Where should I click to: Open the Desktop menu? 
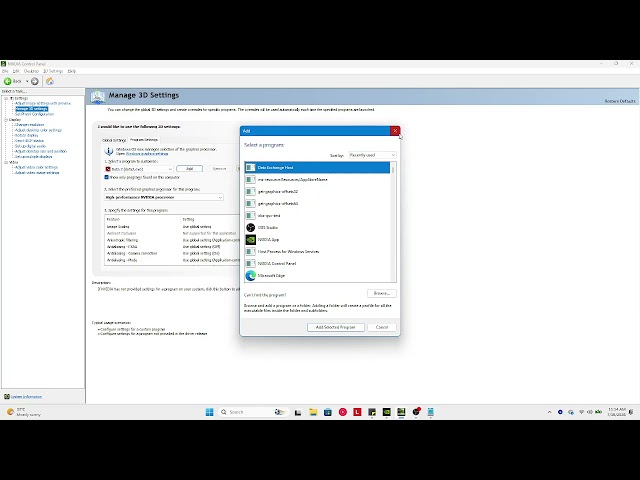31,71
